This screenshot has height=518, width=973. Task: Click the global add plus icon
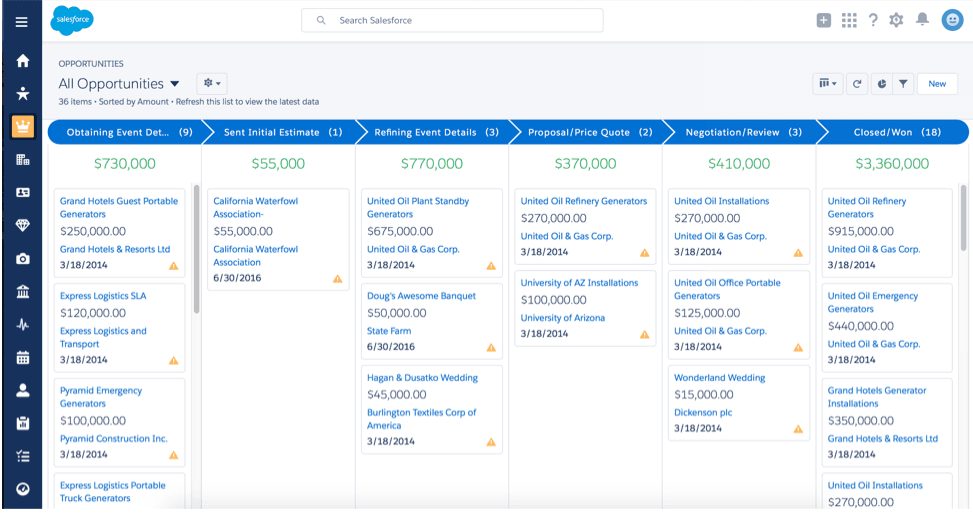coord(823,20)
